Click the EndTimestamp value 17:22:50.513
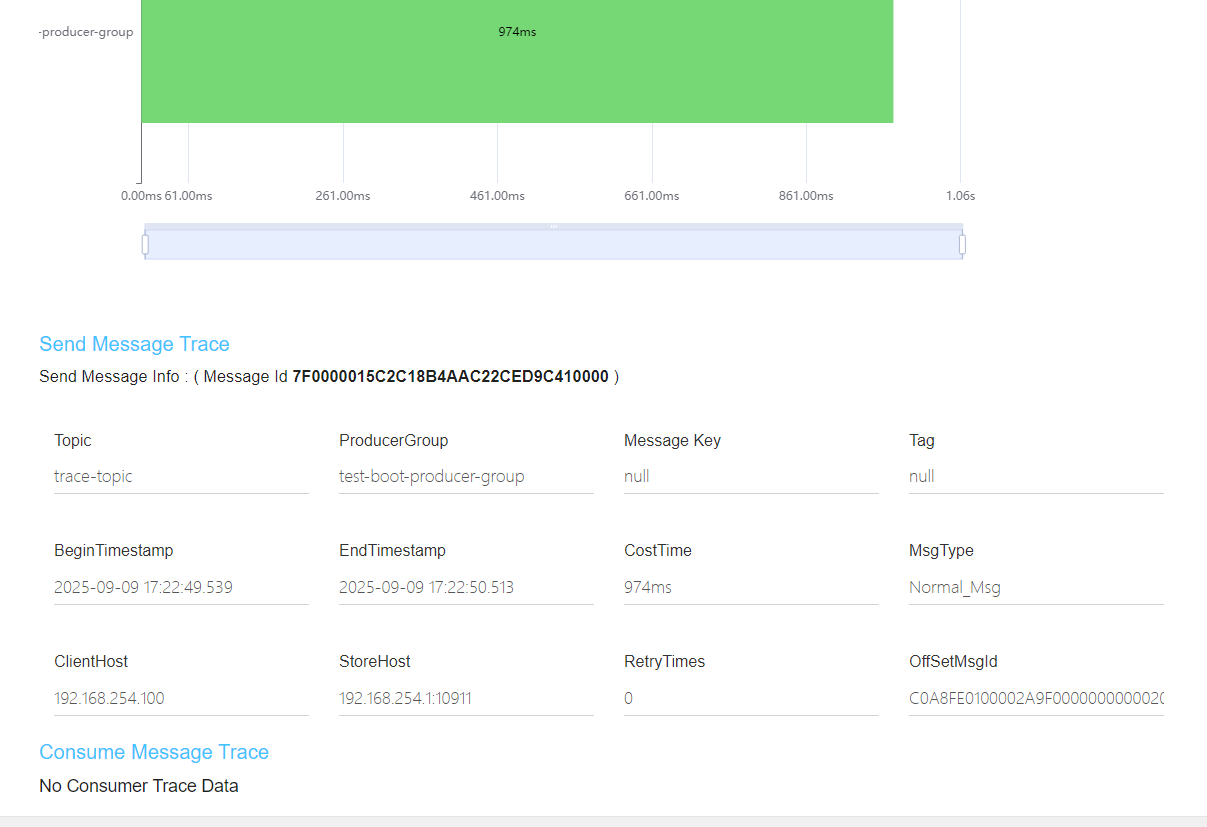The height and width of the screenshot is (827, 1207). [466, 588]
